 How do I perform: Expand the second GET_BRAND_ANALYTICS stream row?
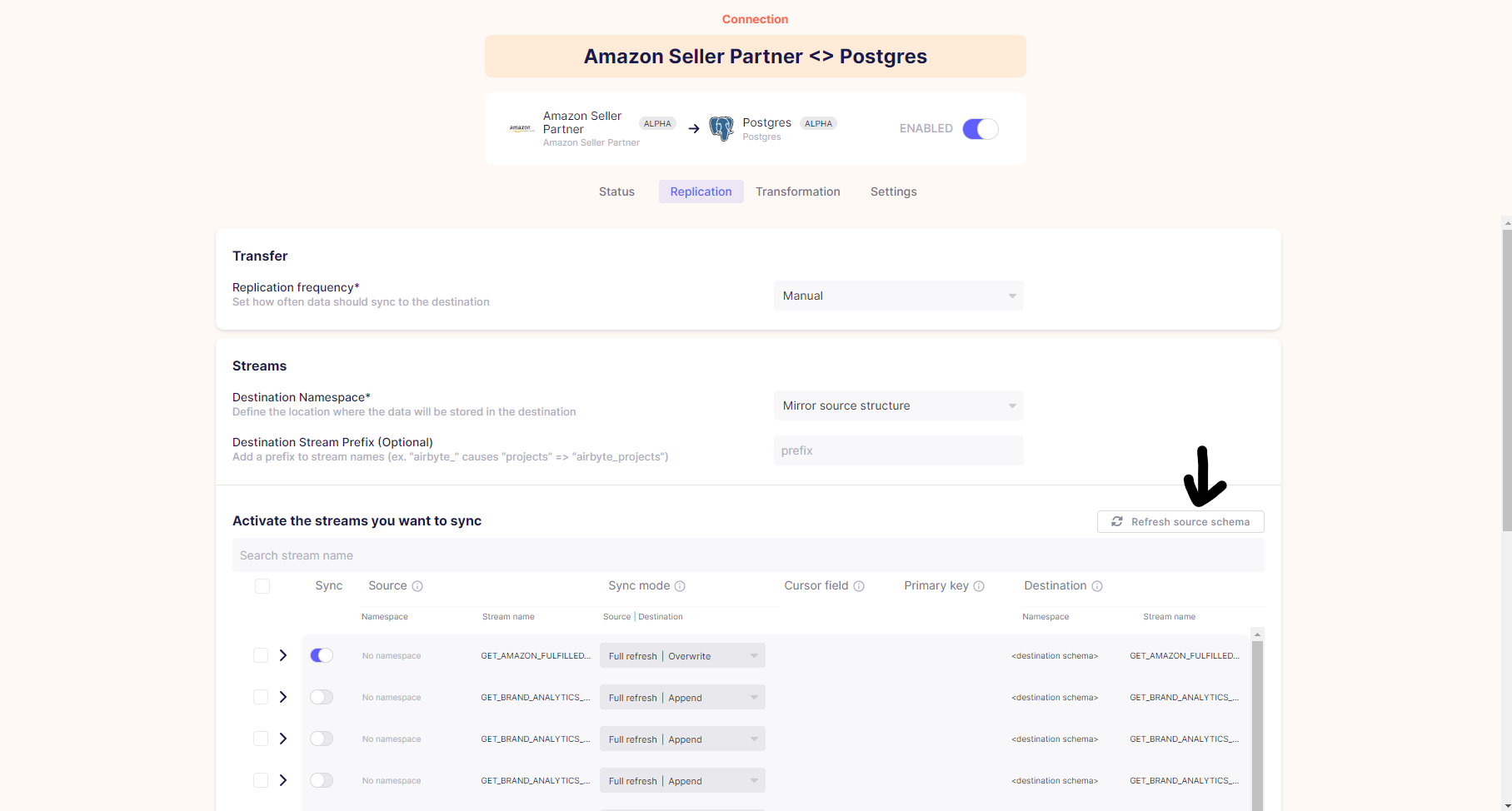pyautogui.click(x=283, y=739)
